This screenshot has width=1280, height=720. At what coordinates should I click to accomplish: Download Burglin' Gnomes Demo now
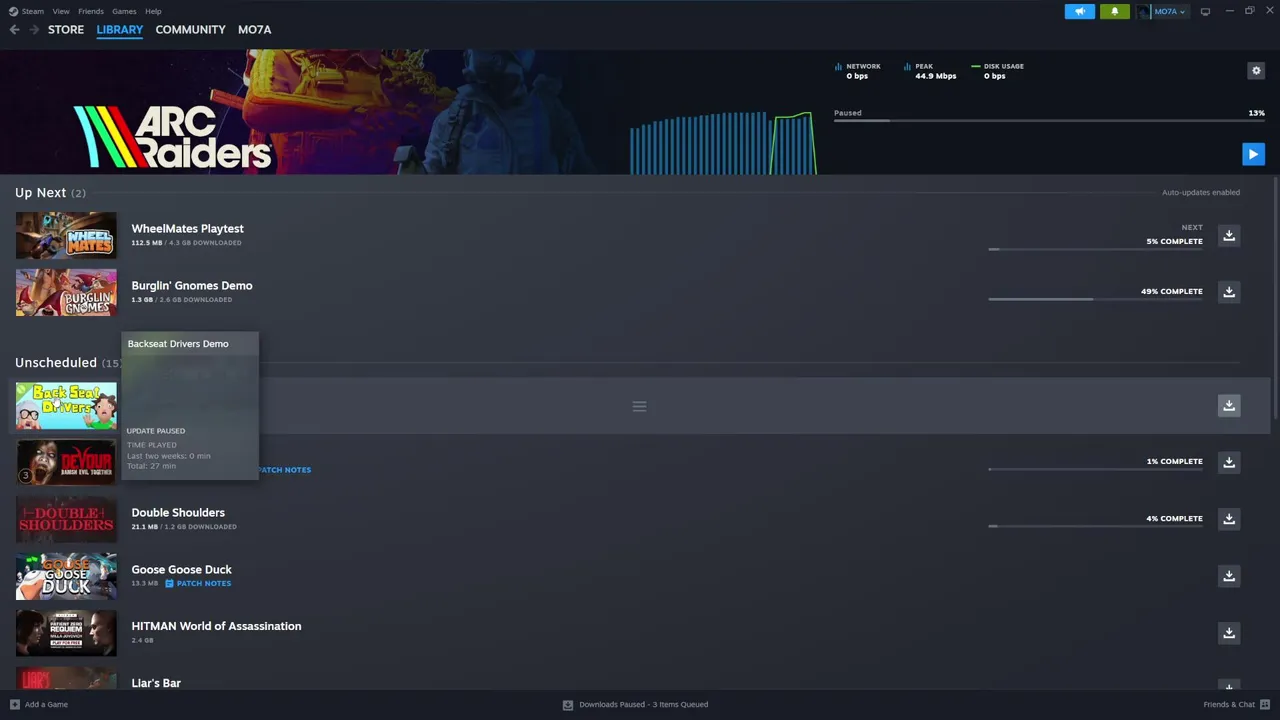(1229, 292)
